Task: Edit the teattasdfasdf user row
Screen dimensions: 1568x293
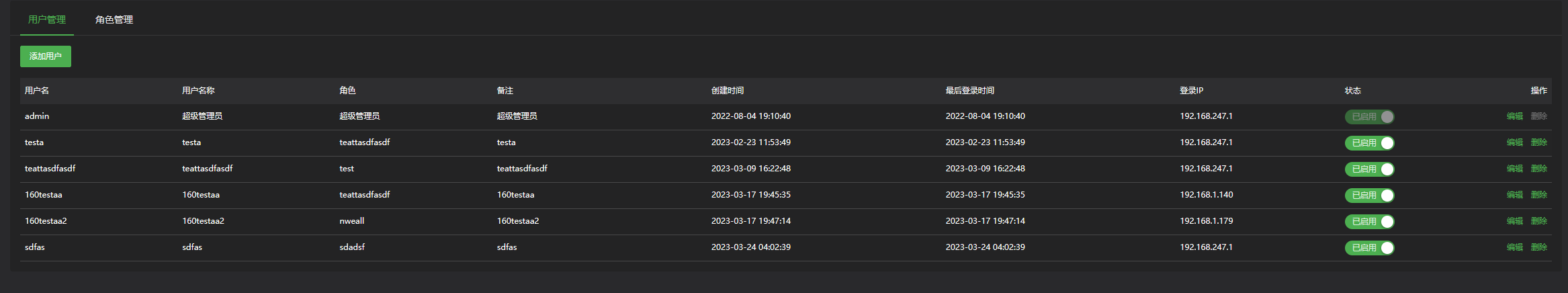Action: coord(1514,169)
